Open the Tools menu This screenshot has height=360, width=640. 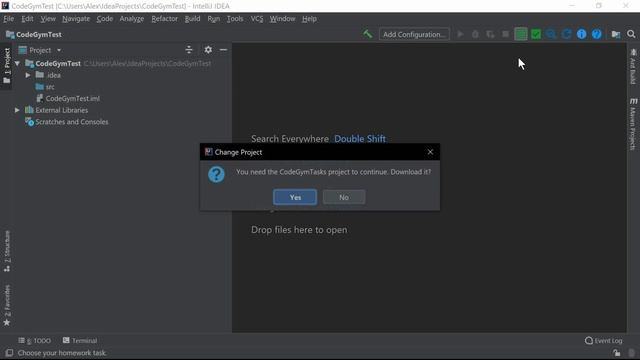pos(235,19)
